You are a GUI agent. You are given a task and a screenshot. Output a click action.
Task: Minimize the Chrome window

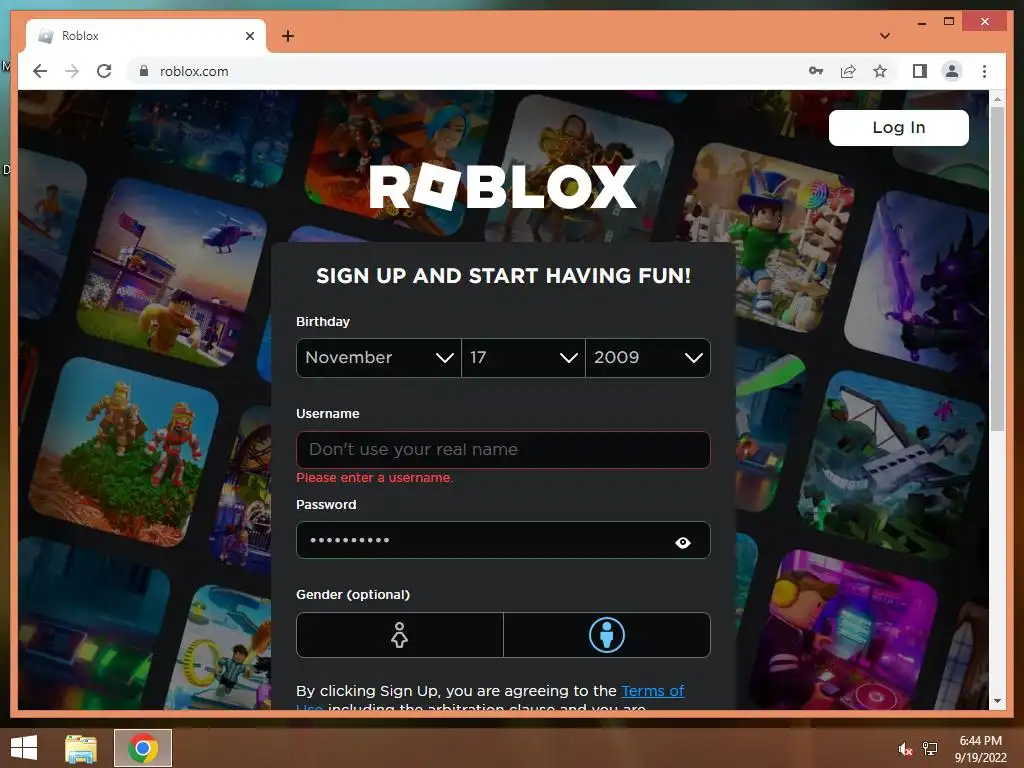point(921,22)
